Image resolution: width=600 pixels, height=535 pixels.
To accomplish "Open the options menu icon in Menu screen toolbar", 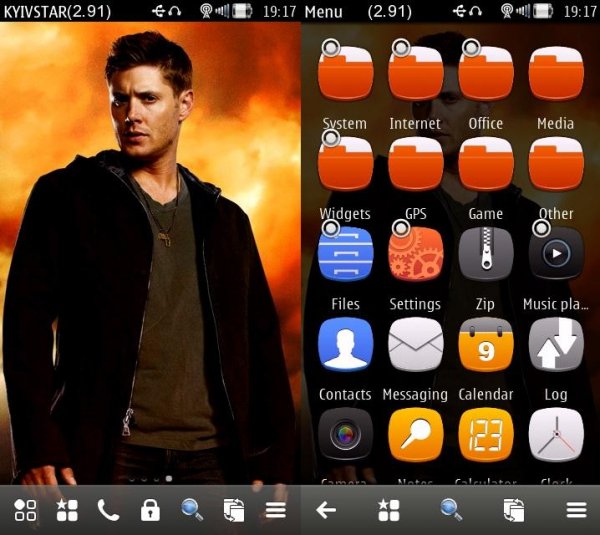I will click(x=577, y=510).
